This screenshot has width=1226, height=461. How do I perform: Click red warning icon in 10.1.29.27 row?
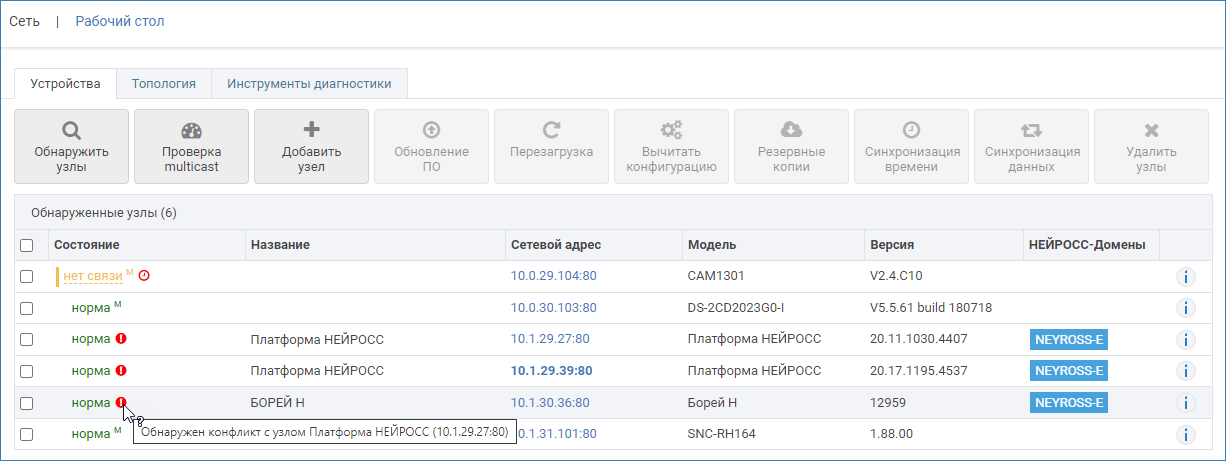pyautogui.click(x=121, y=339)
